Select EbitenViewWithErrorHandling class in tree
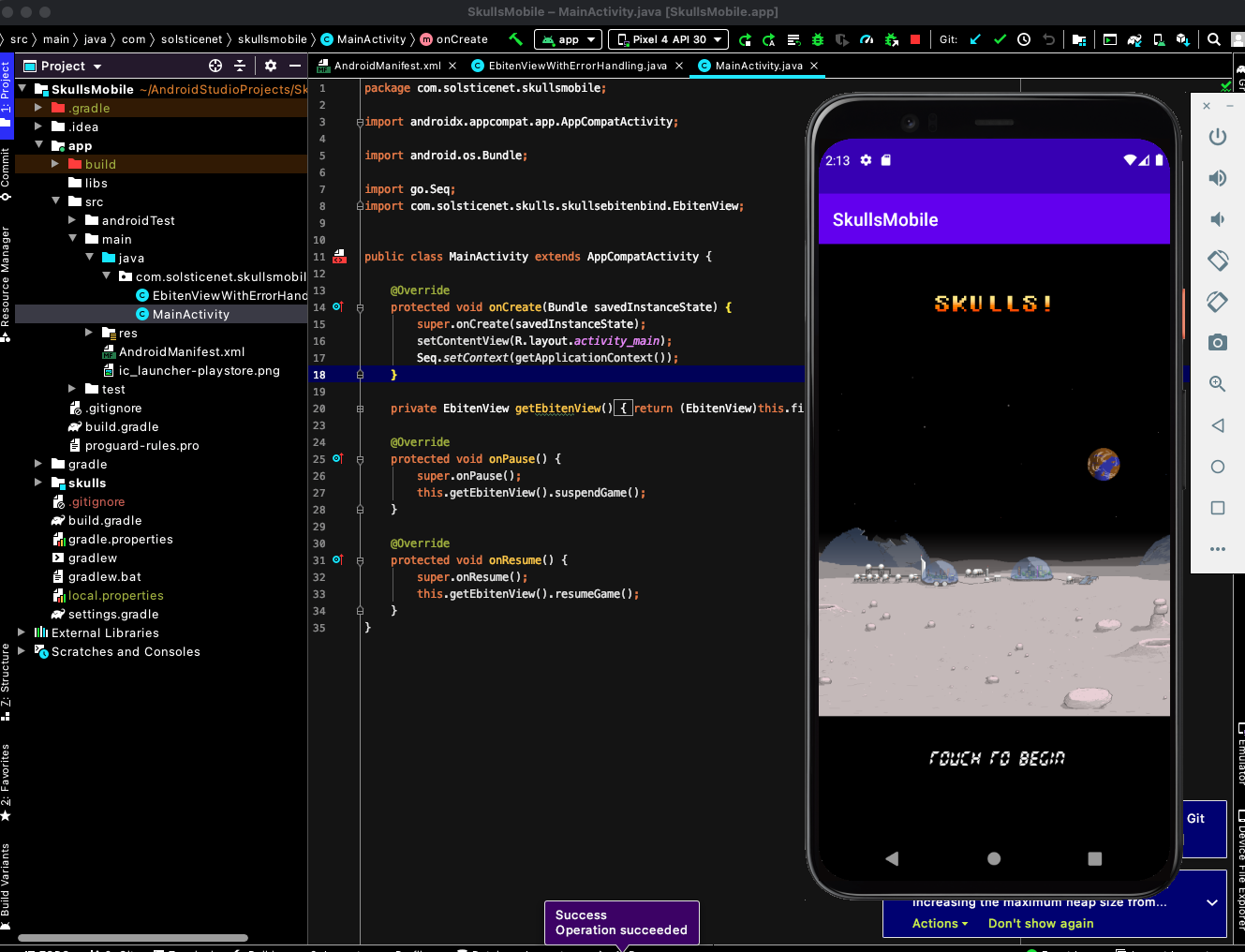The width and height of the screenshot is (1245, 952). pyautogui.click(x=222, y=295)
